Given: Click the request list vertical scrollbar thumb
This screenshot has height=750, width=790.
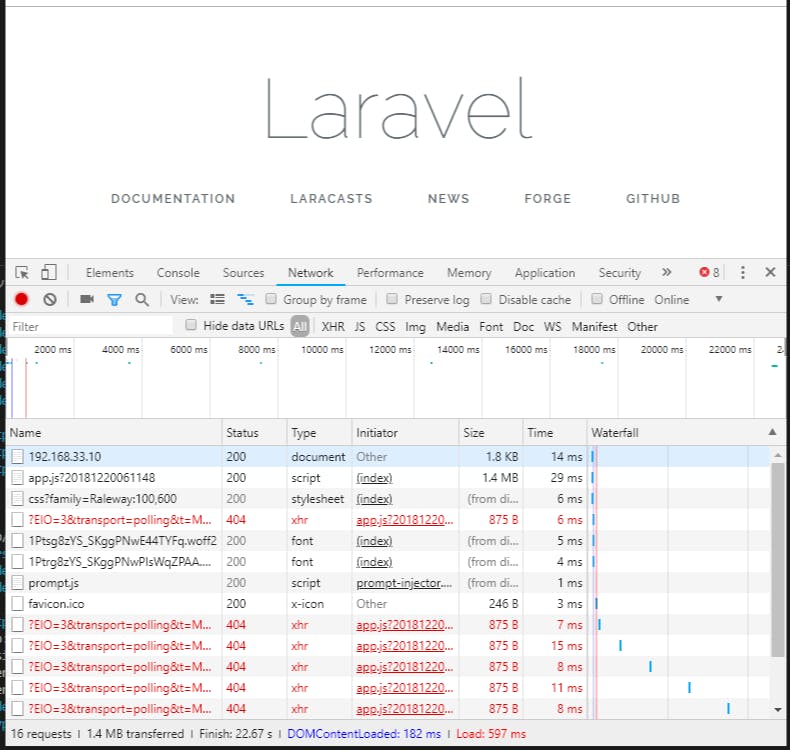Looking at the screenshot, I should click(777, 559).
